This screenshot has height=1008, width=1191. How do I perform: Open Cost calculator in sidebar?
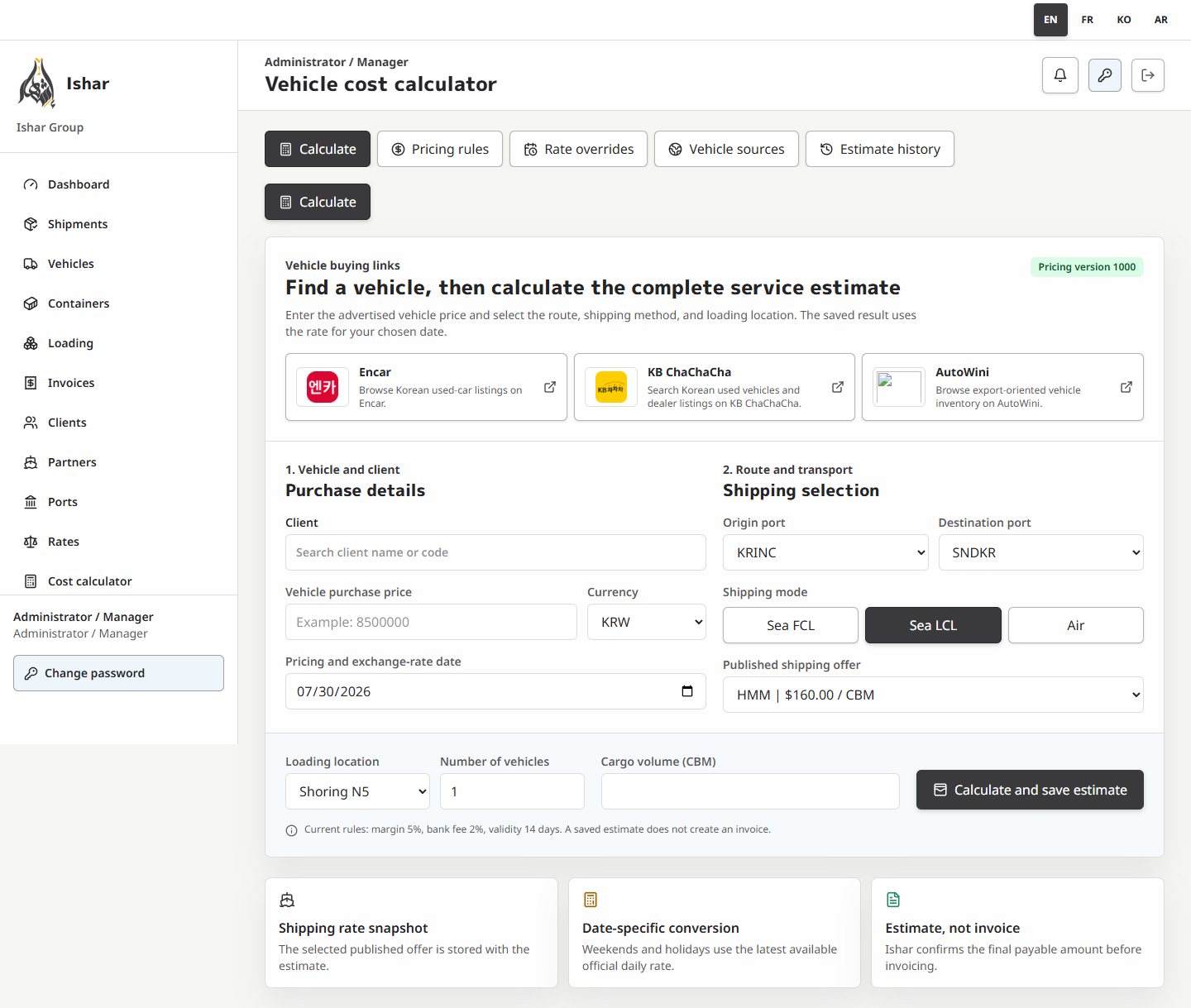118,581
